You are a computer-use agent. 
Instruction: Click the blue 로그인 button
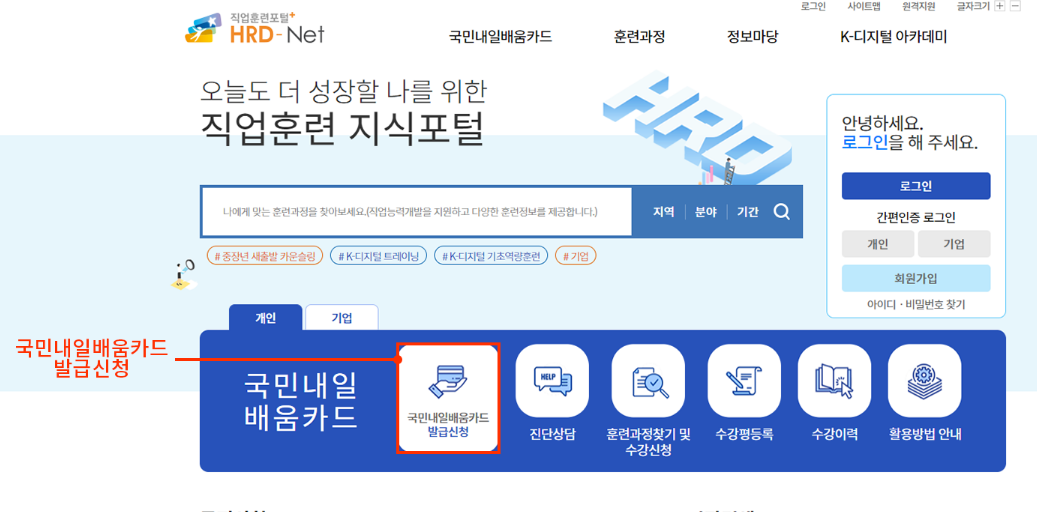916,186
